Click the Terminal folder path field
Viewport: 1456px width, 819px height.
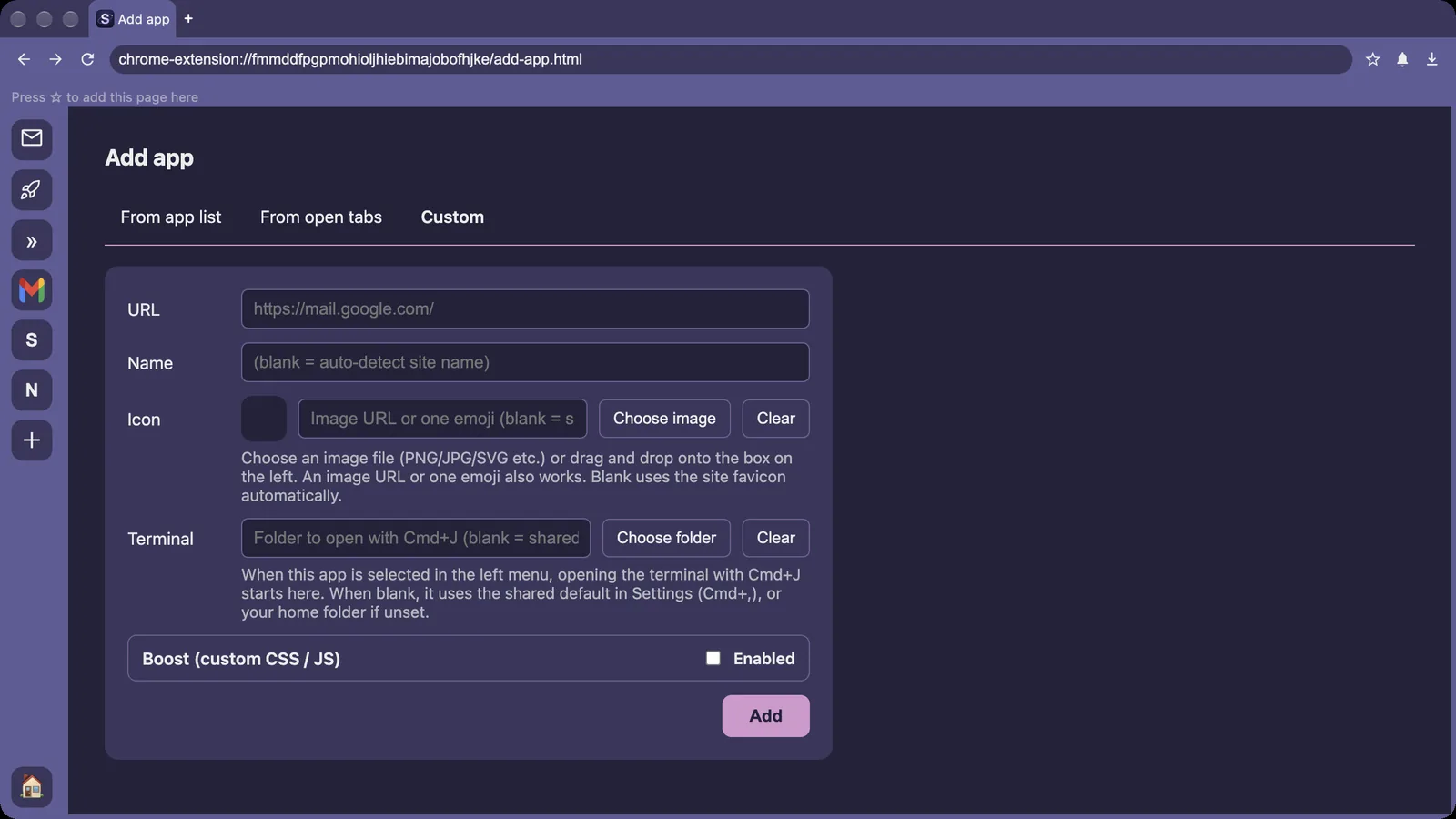click(416, 538)
